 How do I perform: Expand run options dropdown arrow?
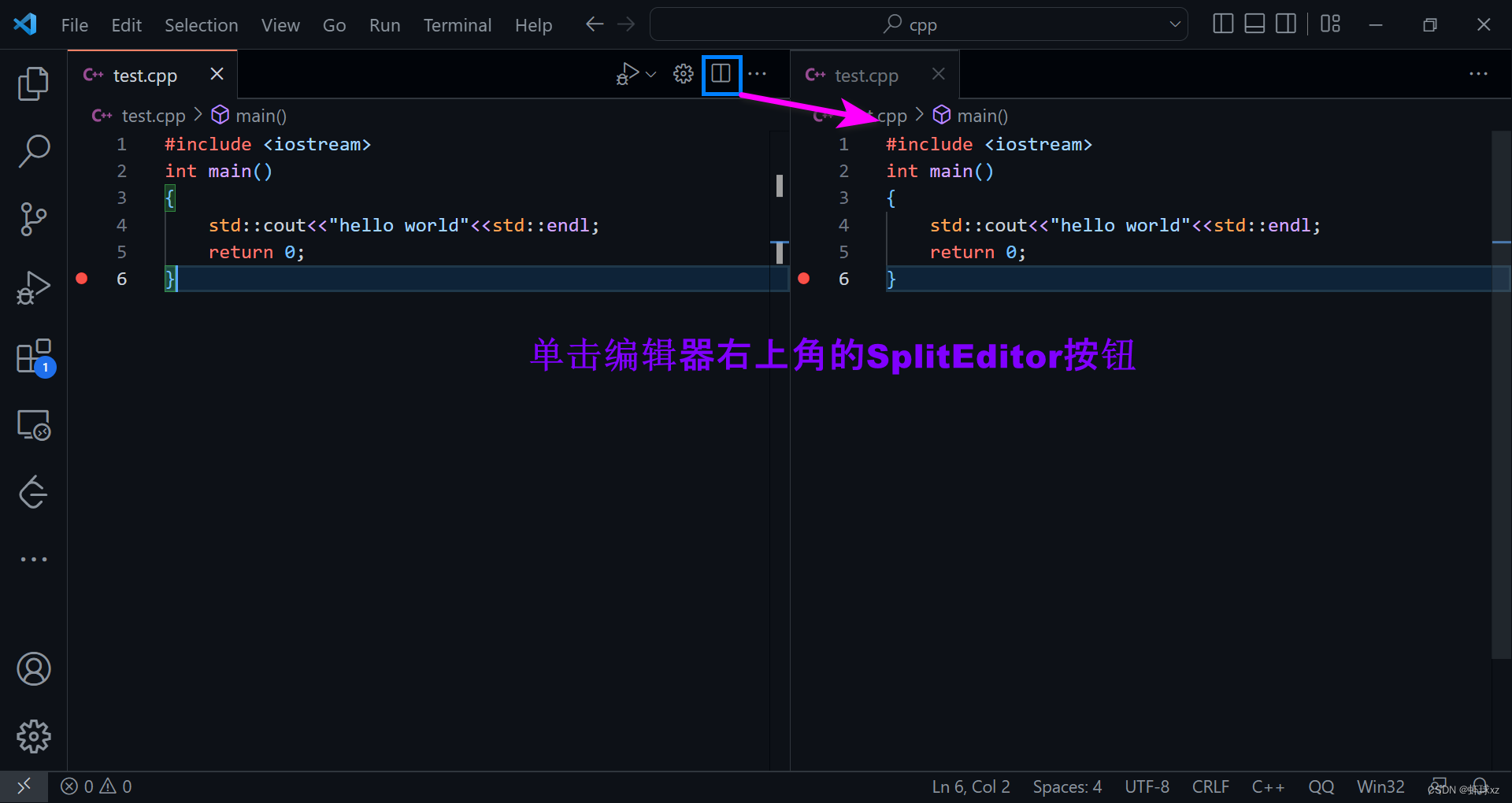651,75
